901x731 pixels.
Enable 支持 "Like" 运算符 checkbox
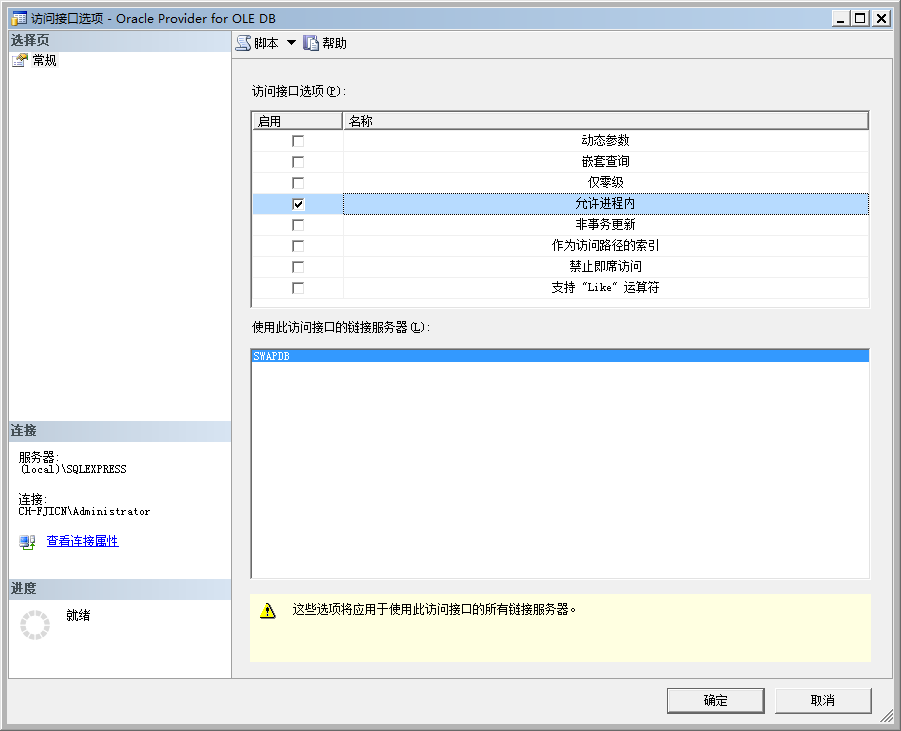pos(298,288)
